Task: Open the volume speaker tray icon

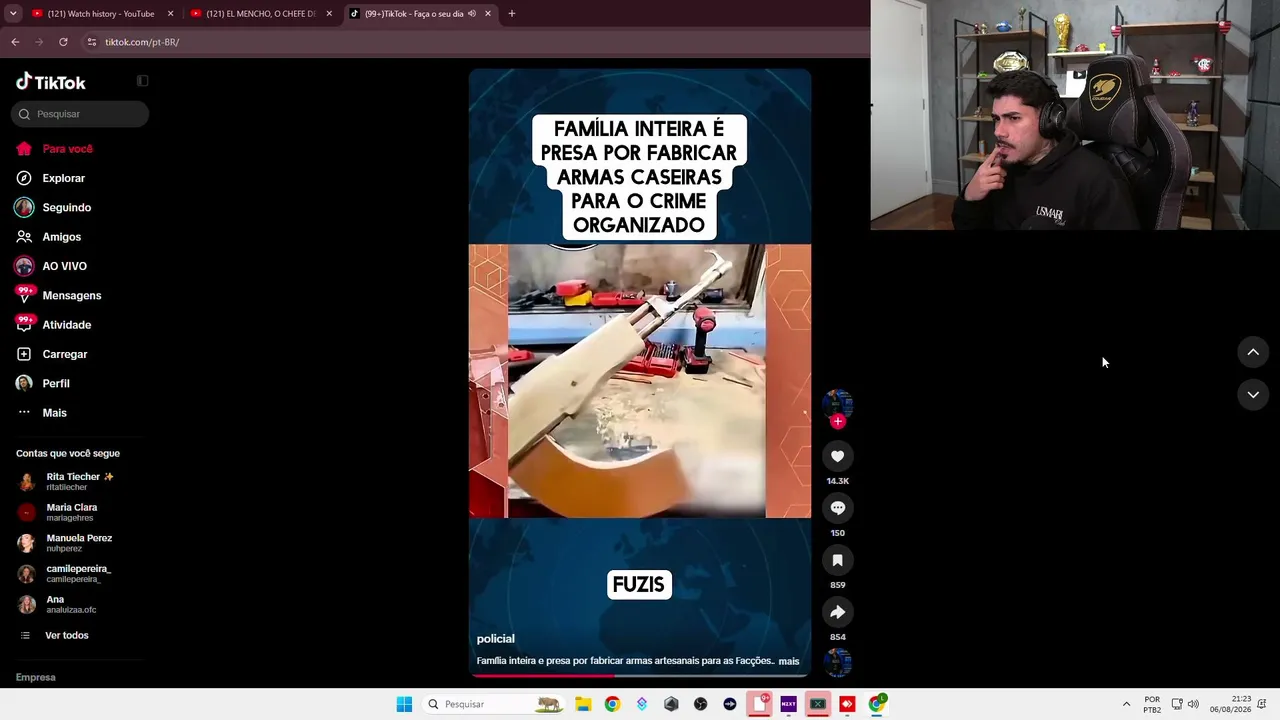Action: 1193,704
